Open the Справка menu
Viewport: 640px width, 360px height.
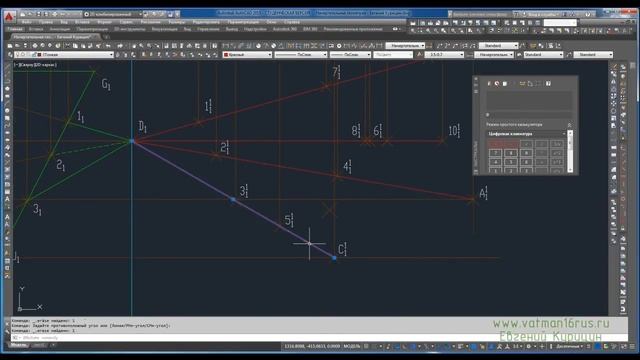[291, 22]
